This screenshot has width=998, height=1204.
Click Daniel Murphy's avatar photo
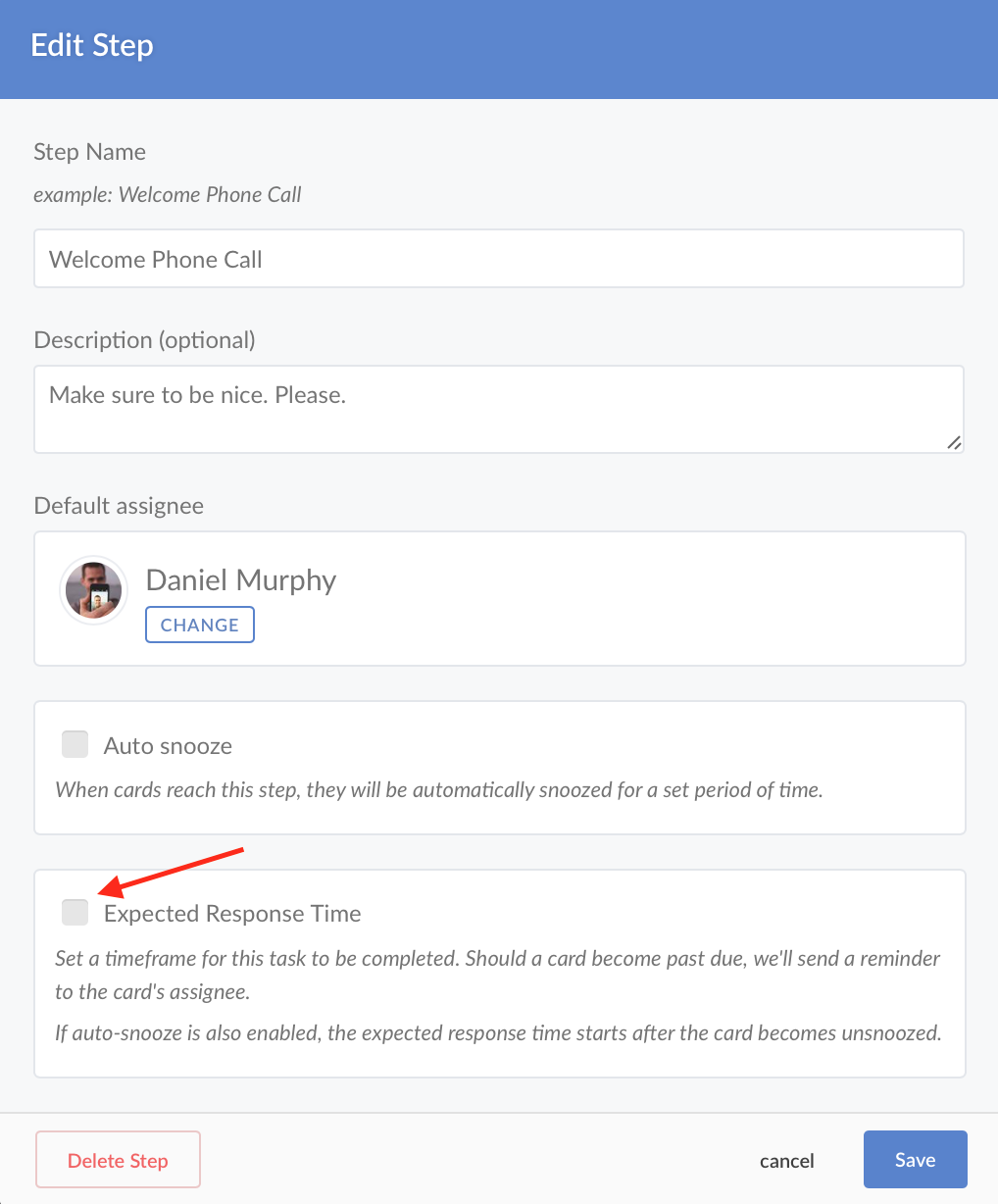point(94,590)
